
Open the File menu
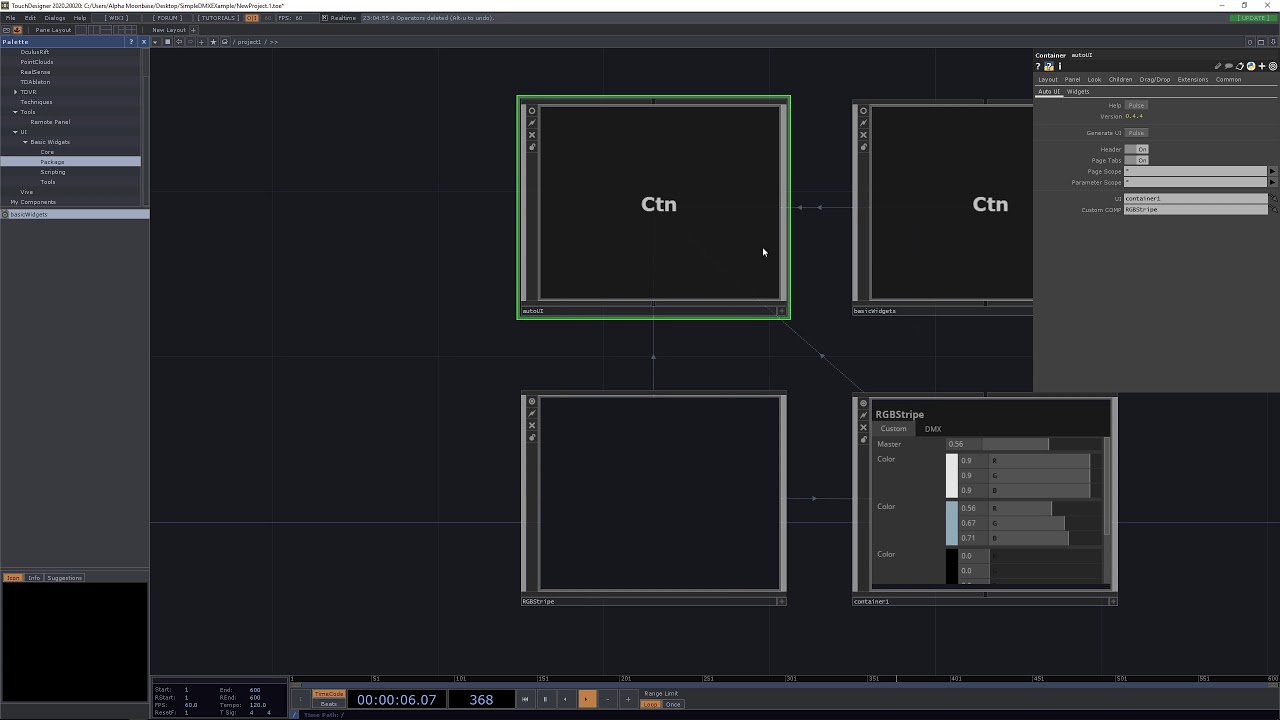pos(10,18)
